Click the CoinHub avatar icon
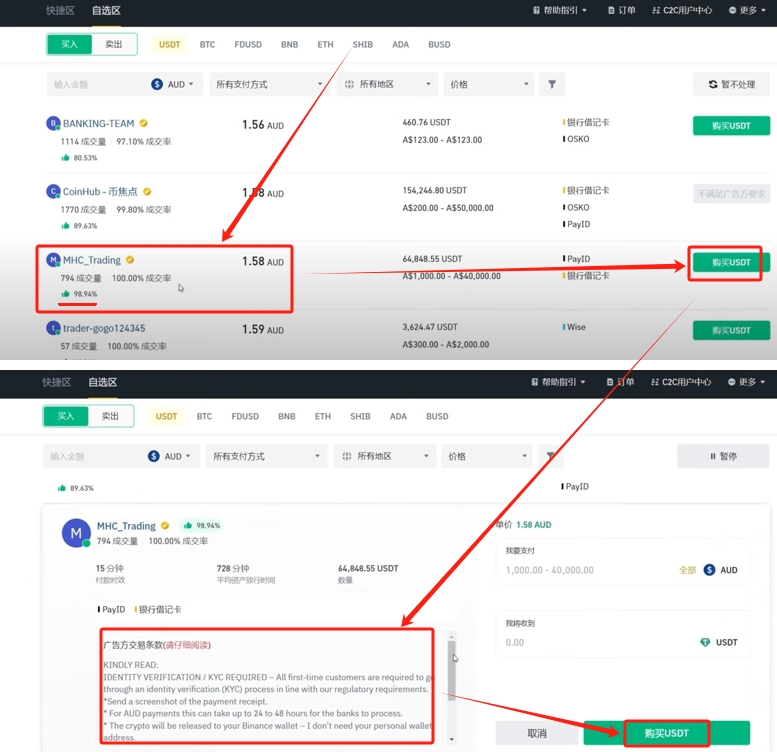Screen dimensions: 777x752 (x=53, y=191)
